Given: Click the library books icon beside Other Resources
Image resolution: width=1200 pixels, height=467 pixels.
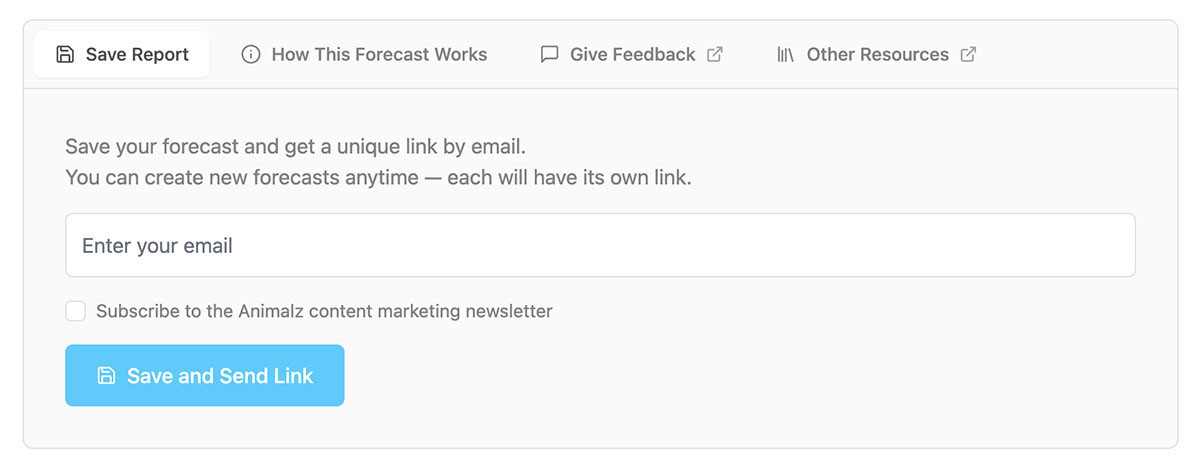Looking at the screenshot, I should 786,54.
